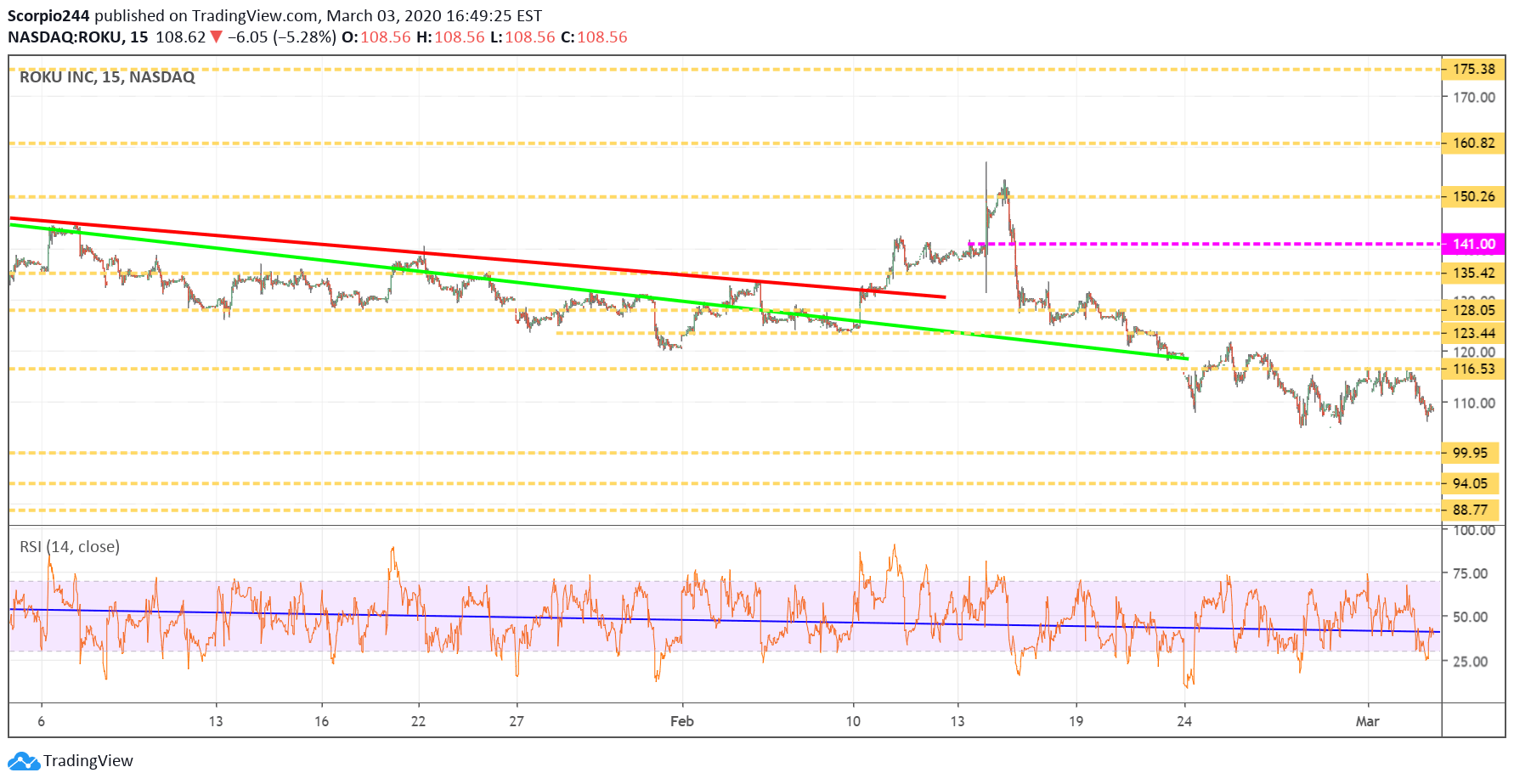Select the 99.95 price level label
The image size is (1514, 784).
point(1471,454)
